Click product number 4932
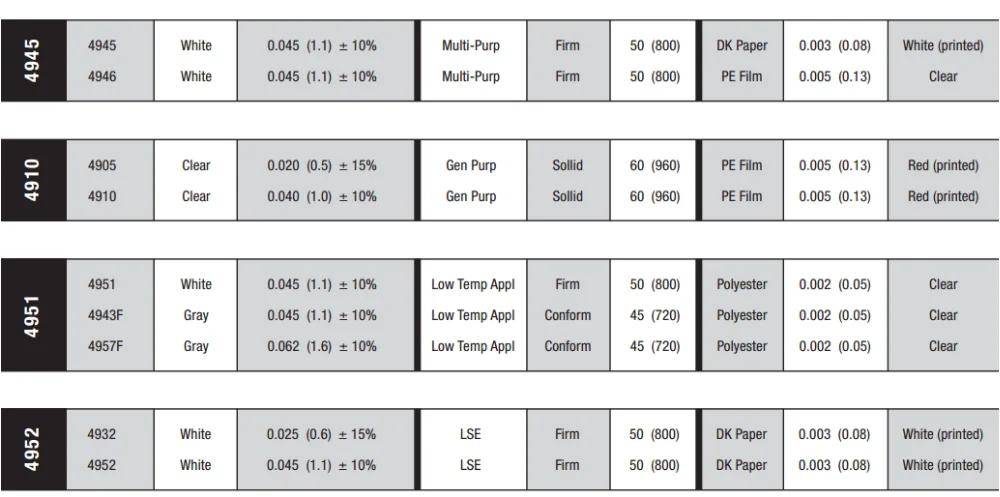1000x497 pixels. pyautogui.click(x=102, y=434)
